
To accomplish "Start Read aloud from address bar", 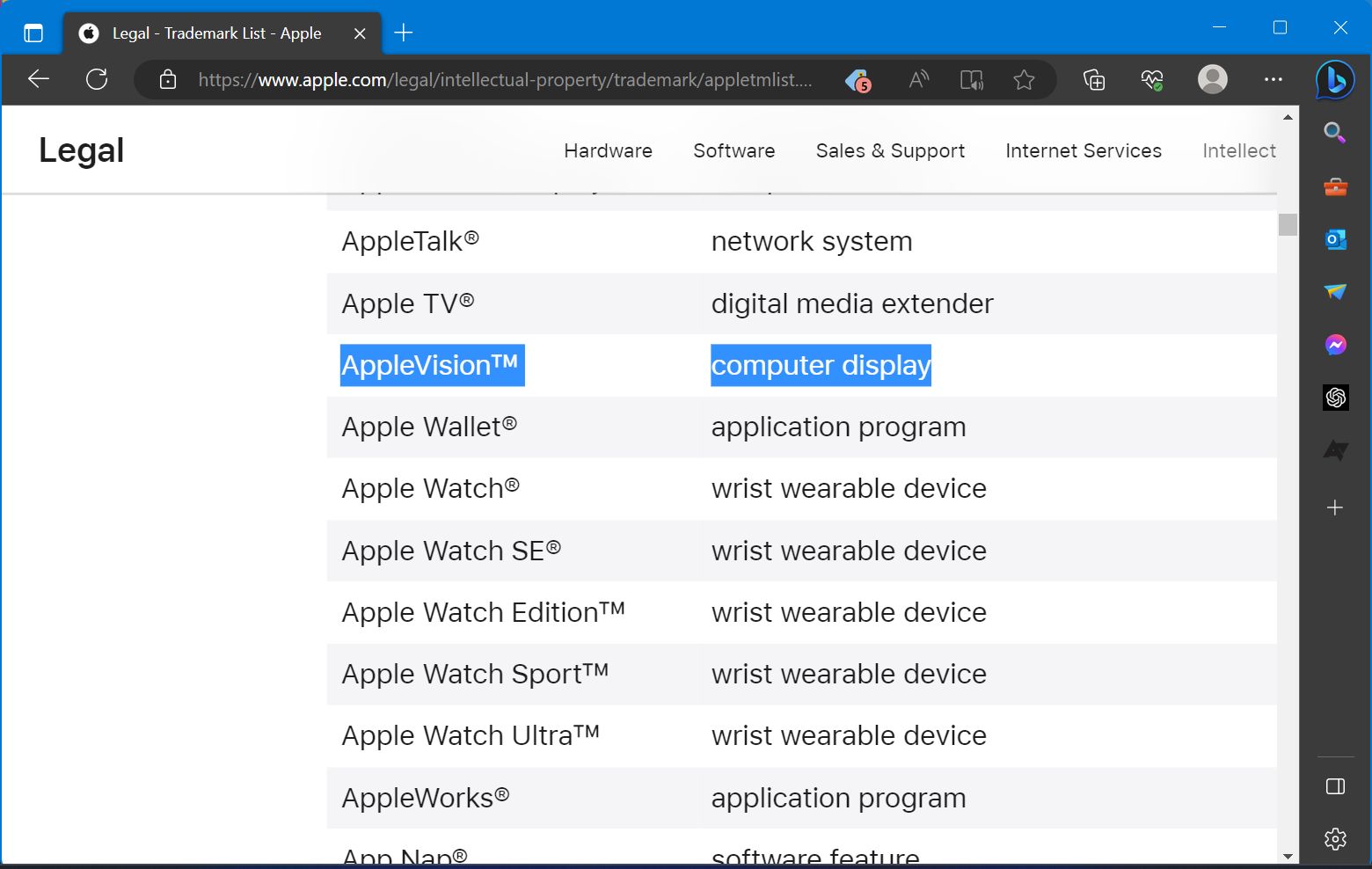I will click(x=918, y=80).
